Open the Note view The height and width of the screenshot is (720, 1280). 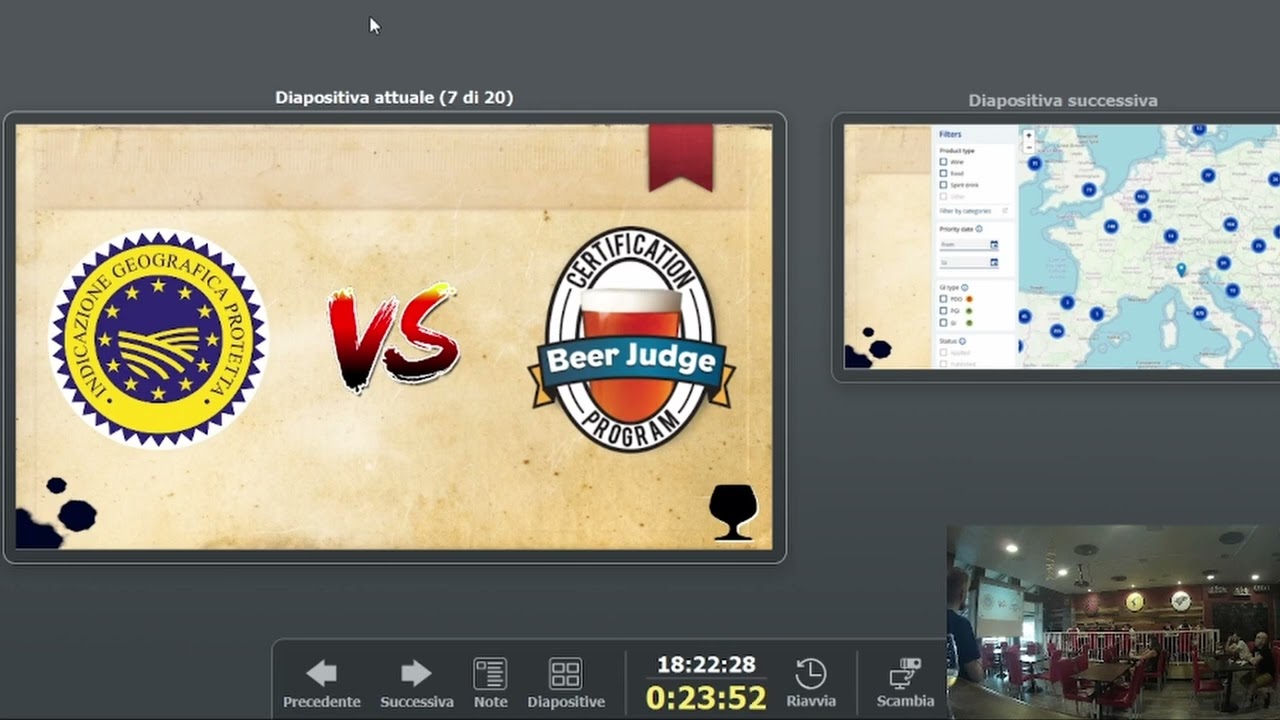490,684
